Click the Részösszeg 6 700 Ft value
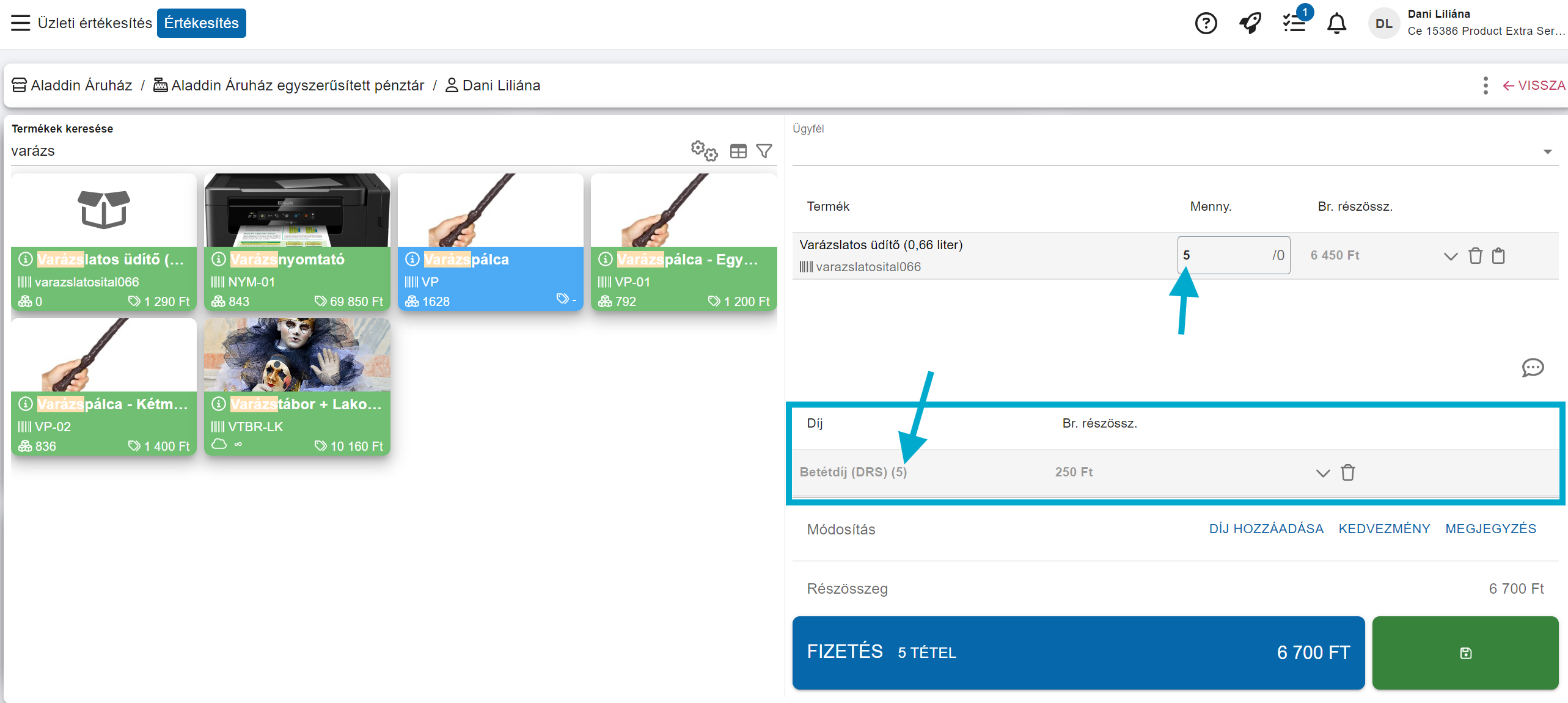The image size is (1568, 703). click(1516, 589)
